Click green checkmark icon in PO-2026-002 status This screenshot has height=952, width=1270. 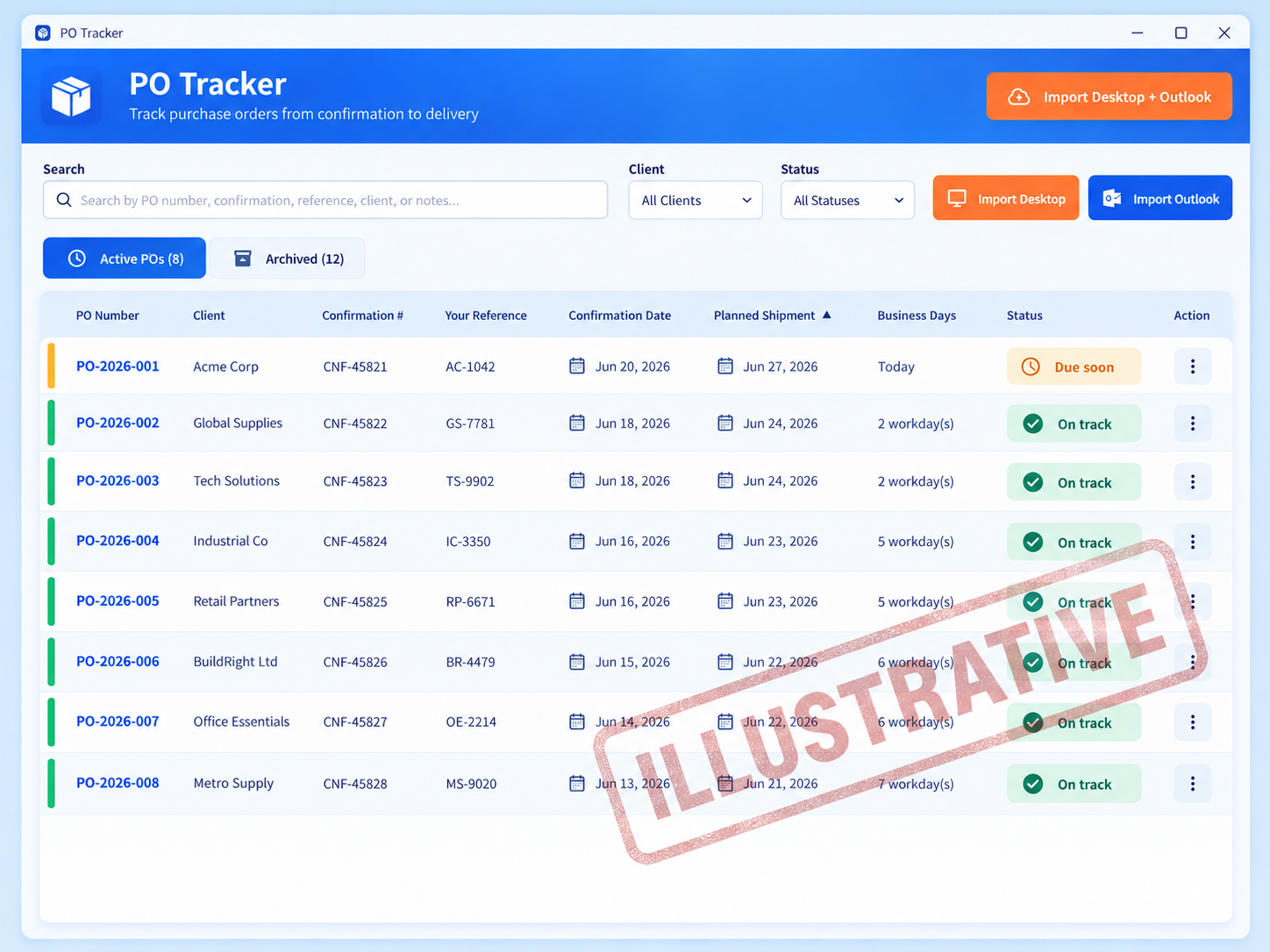[1033, 423]
